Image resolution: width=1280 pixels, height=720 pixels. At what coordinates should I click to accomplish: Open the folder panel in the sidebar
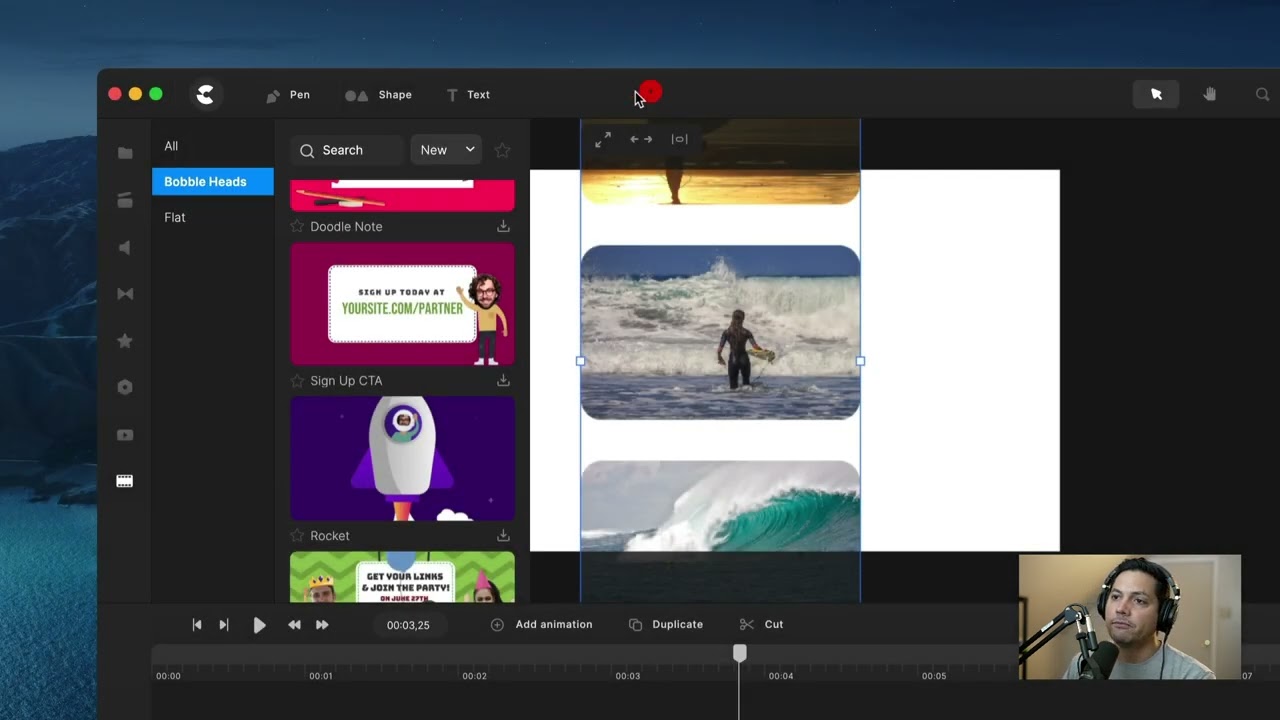pos(125,153)
